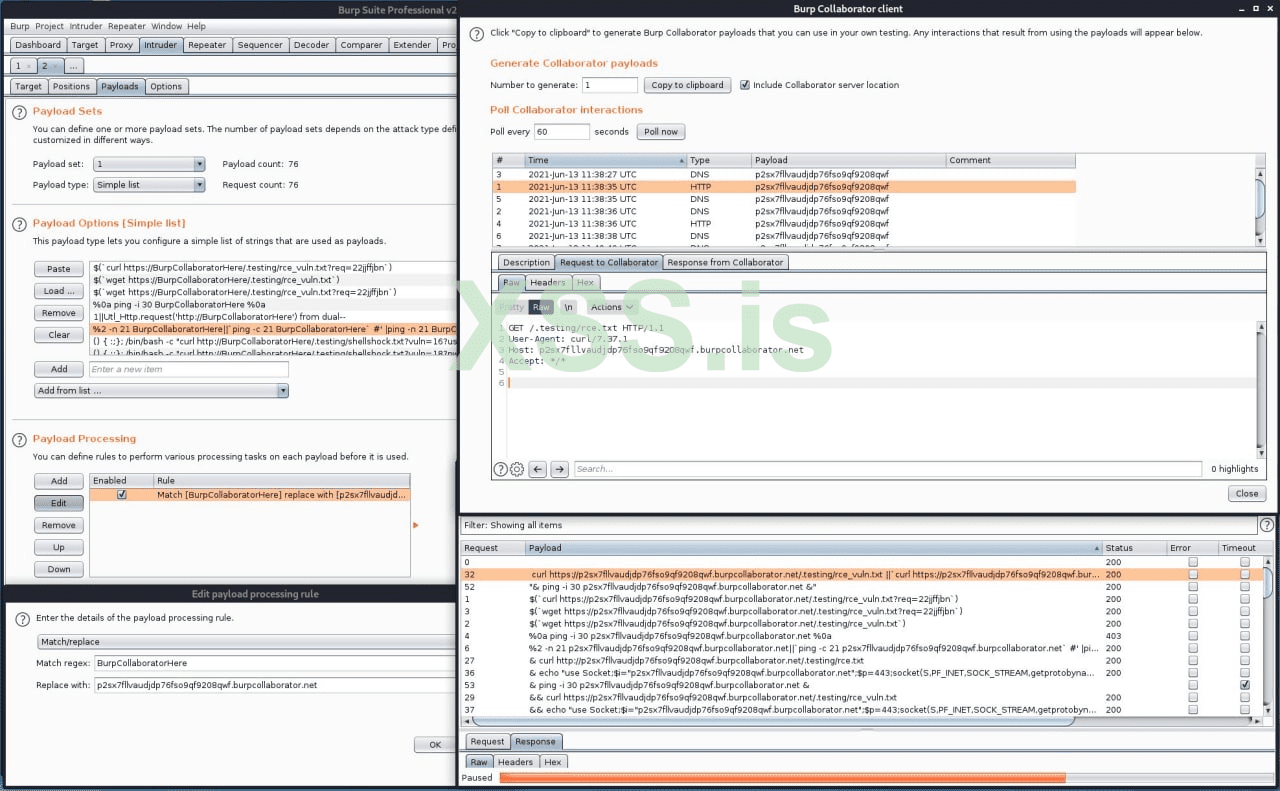Click the attack progress bar

886,778
